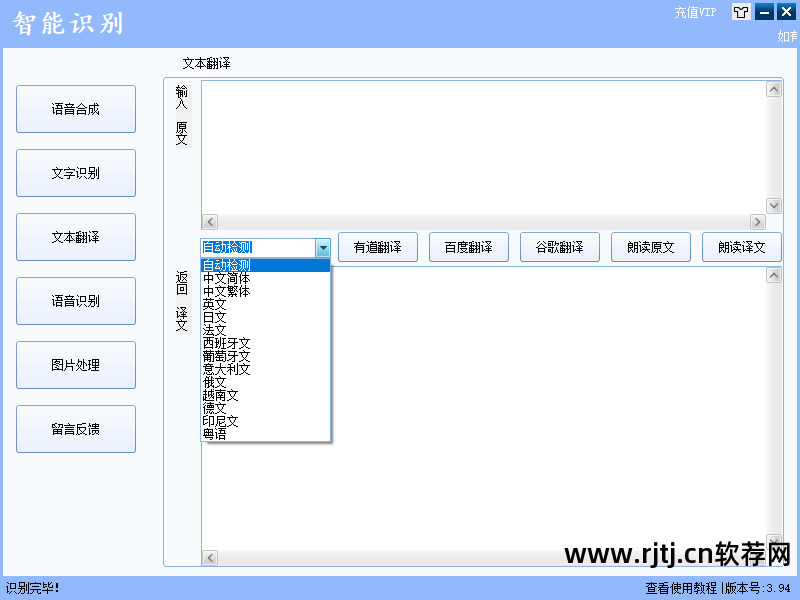Viewport: 800px width, 600px height.
Task: Choose 西班牙文 from the language list
Action: tap(266, 343)
